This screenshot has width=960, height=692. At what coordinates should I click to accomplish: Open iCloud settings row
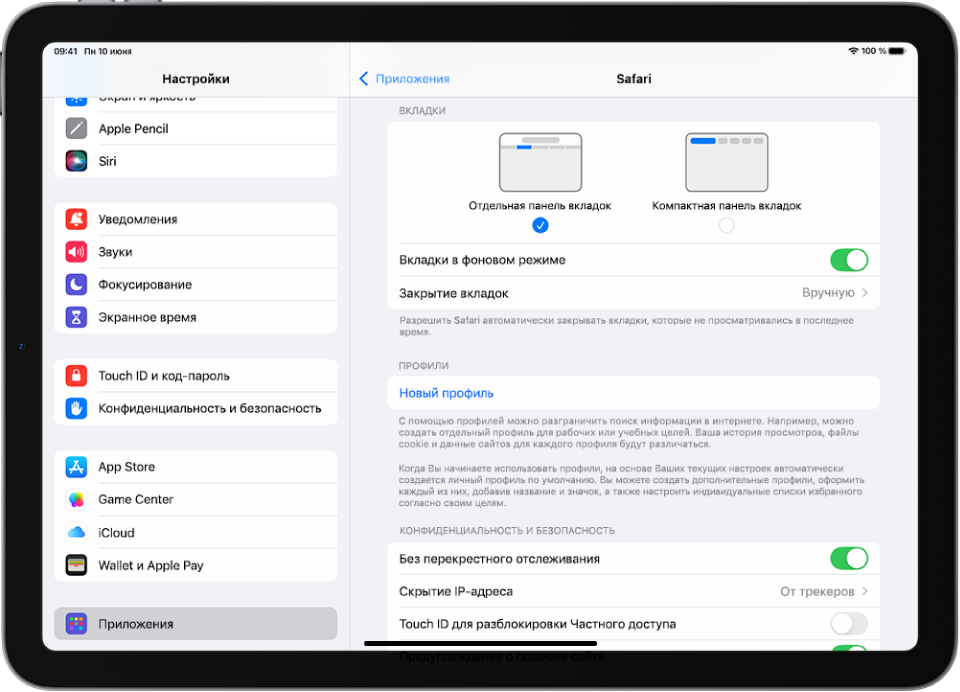[195, 533]
